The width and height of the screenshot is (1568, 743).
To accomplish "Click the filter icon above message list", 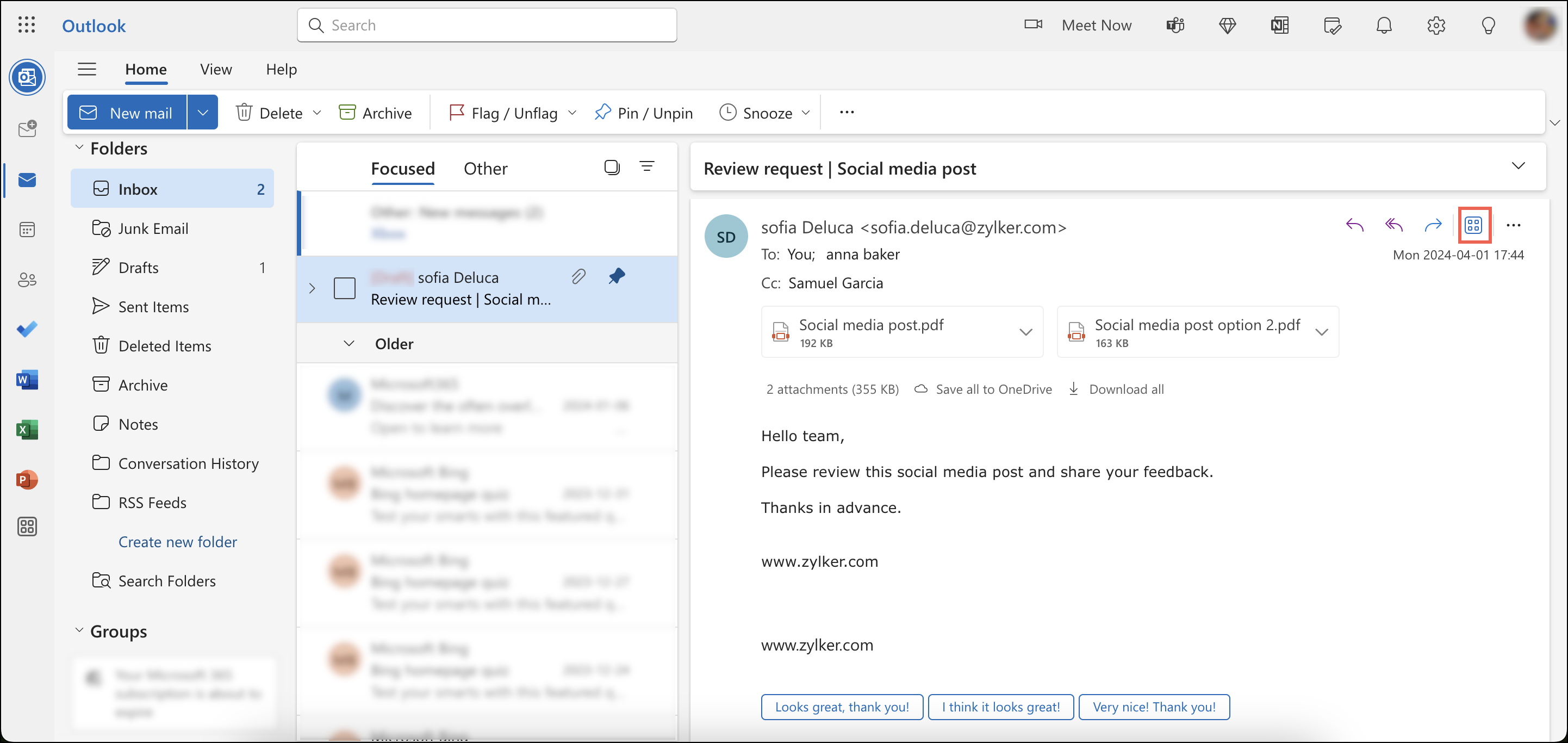I will tap(647, 166).
